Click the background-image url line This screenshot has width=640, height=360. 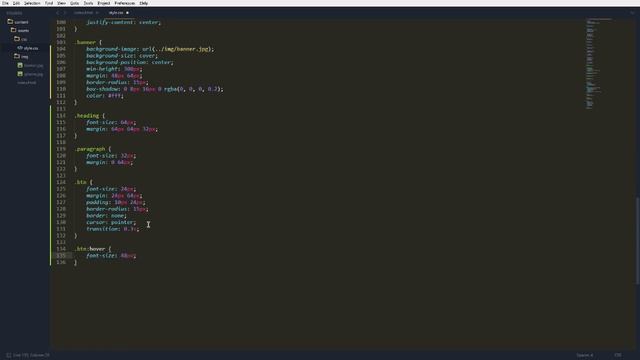click(x=150, y=49)
